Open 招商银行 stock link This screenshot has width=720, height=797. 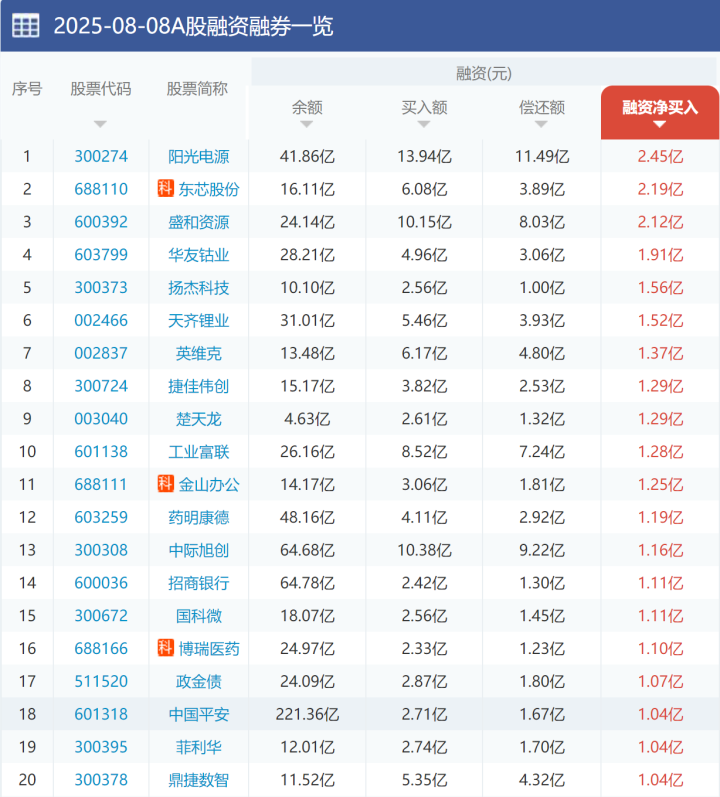click(199, 583)
